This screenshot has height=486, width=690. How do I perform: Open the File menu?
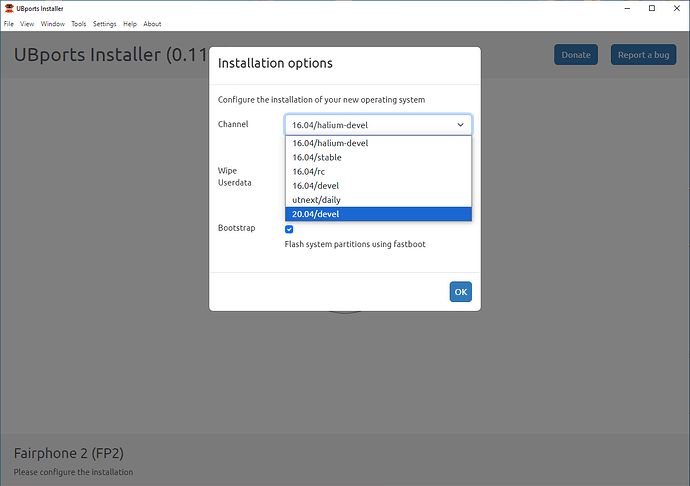click(x=9, y=24)
